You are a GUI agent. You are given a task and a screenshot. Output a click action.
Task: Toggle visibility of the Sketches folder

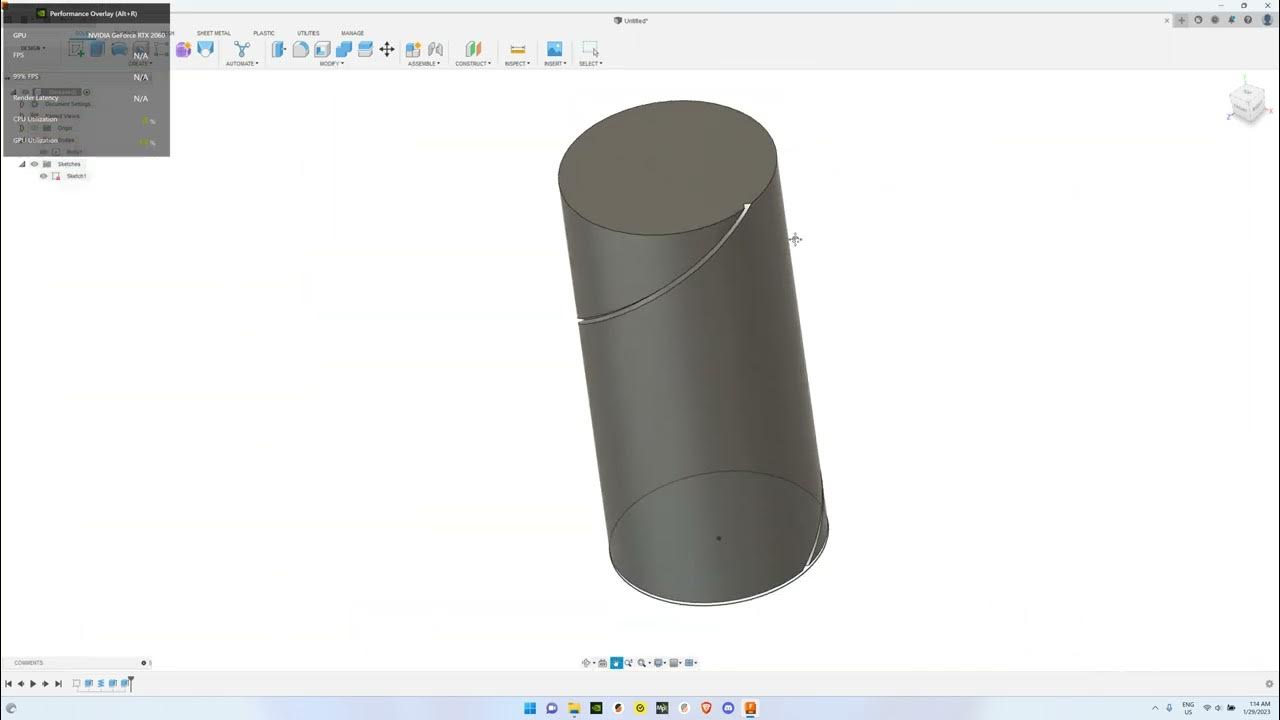click(34, 164)
